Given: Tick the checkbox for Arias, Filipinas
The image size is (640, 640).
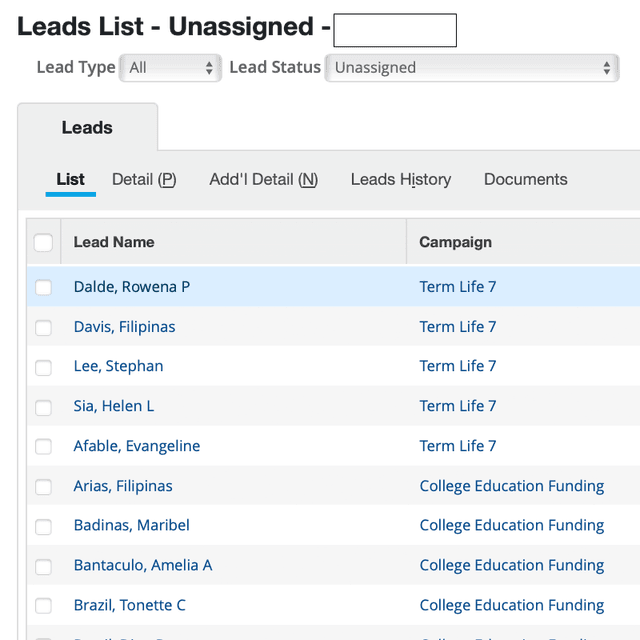Looking at the screenshot, I should (43, 487).
